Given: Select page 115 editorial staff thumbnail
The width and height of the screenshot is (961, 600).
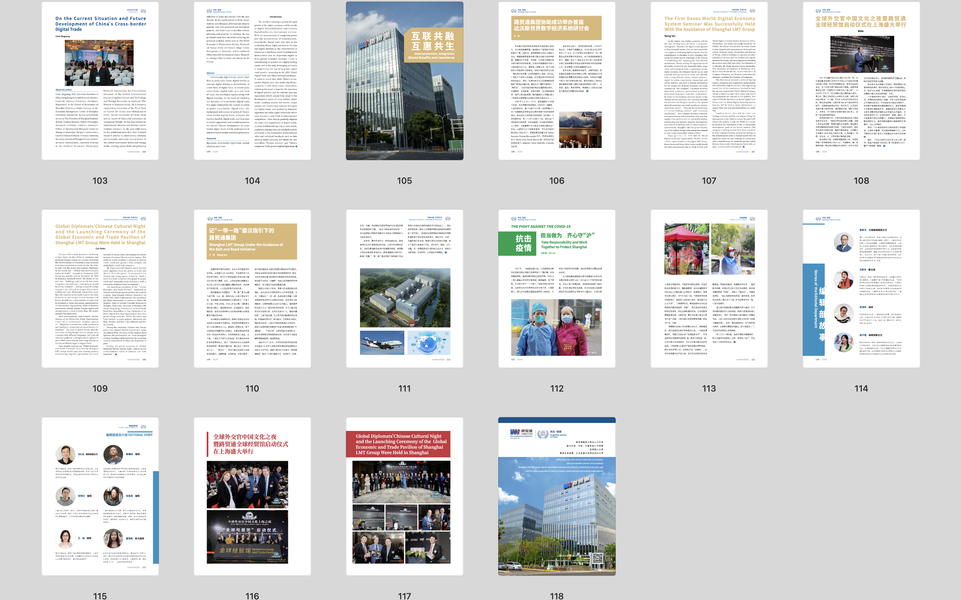Looking at the screenshot, I should point(100,496).
